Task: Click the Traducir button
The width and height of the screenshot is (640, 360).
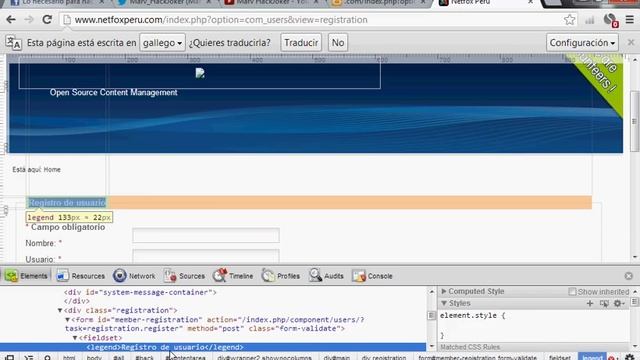Action: (301, 42)
